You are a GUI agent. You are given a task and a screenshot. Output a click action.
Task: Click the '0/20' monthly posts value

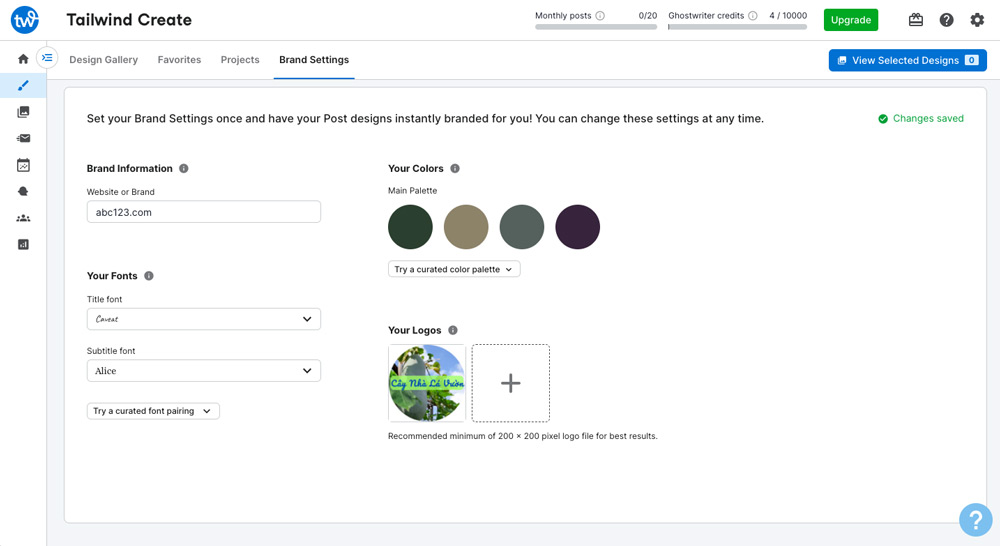point(647,15)
